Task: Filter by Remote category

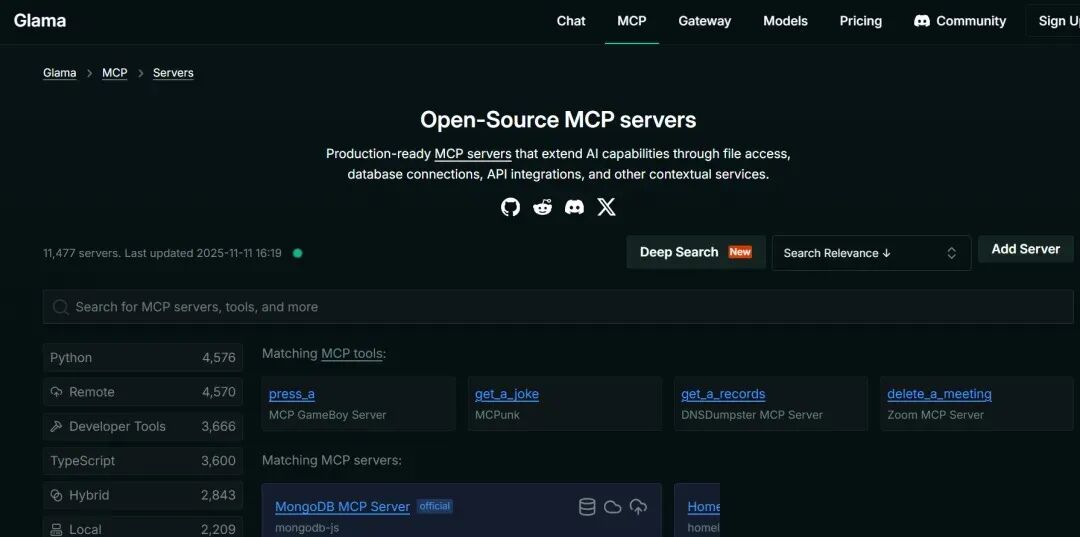Action: (143, 392)
